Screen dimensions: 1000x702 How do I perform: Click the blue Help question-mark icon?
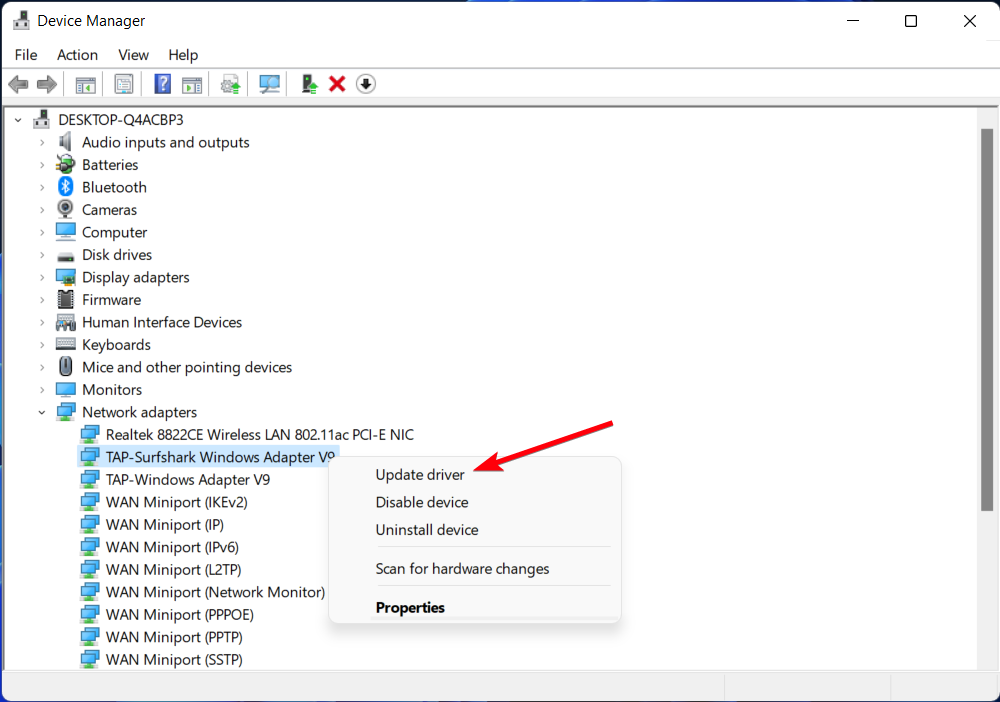click(x=163, y=84)
